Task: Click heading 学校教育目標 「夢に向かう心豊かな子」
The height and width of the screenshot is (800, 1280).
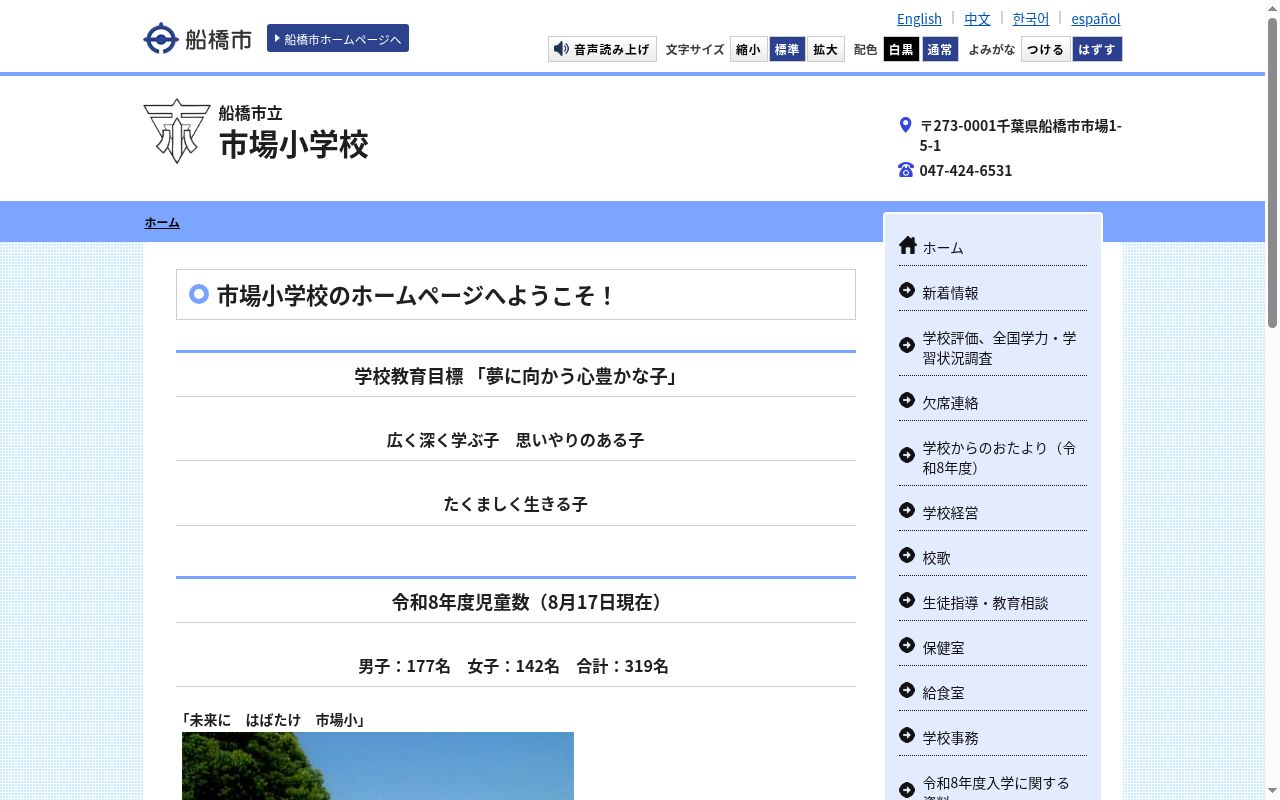Action: [516, 376]
